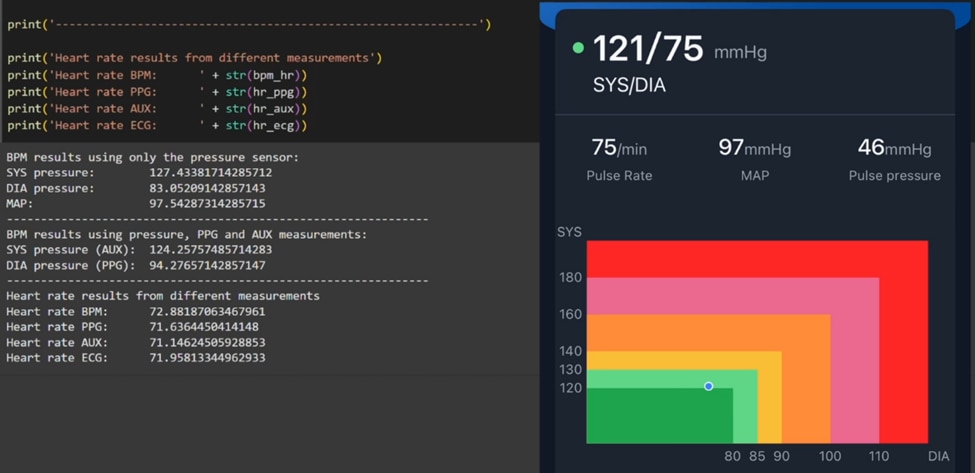
Task: Select the 46 mmHg Pulse pressure value
Action: [894, 149]
